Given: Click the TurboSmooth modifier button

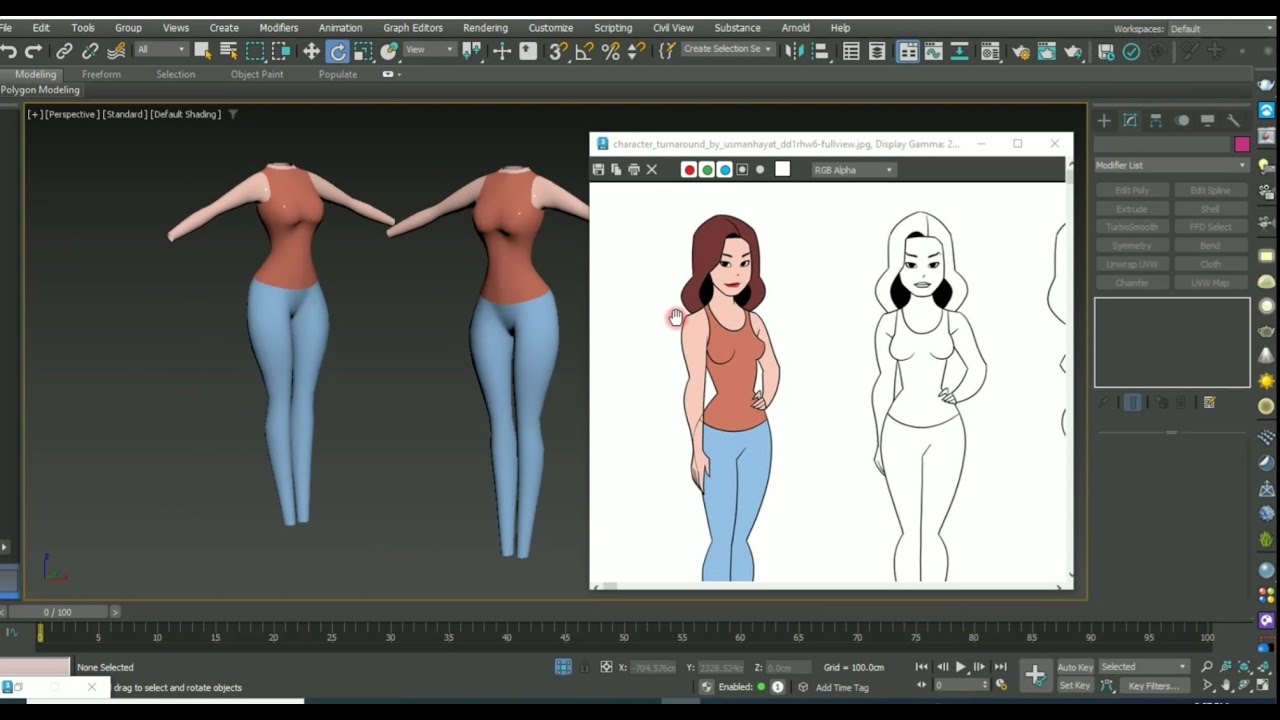Looking at the screenshot, I should [x=1132, y=227].
